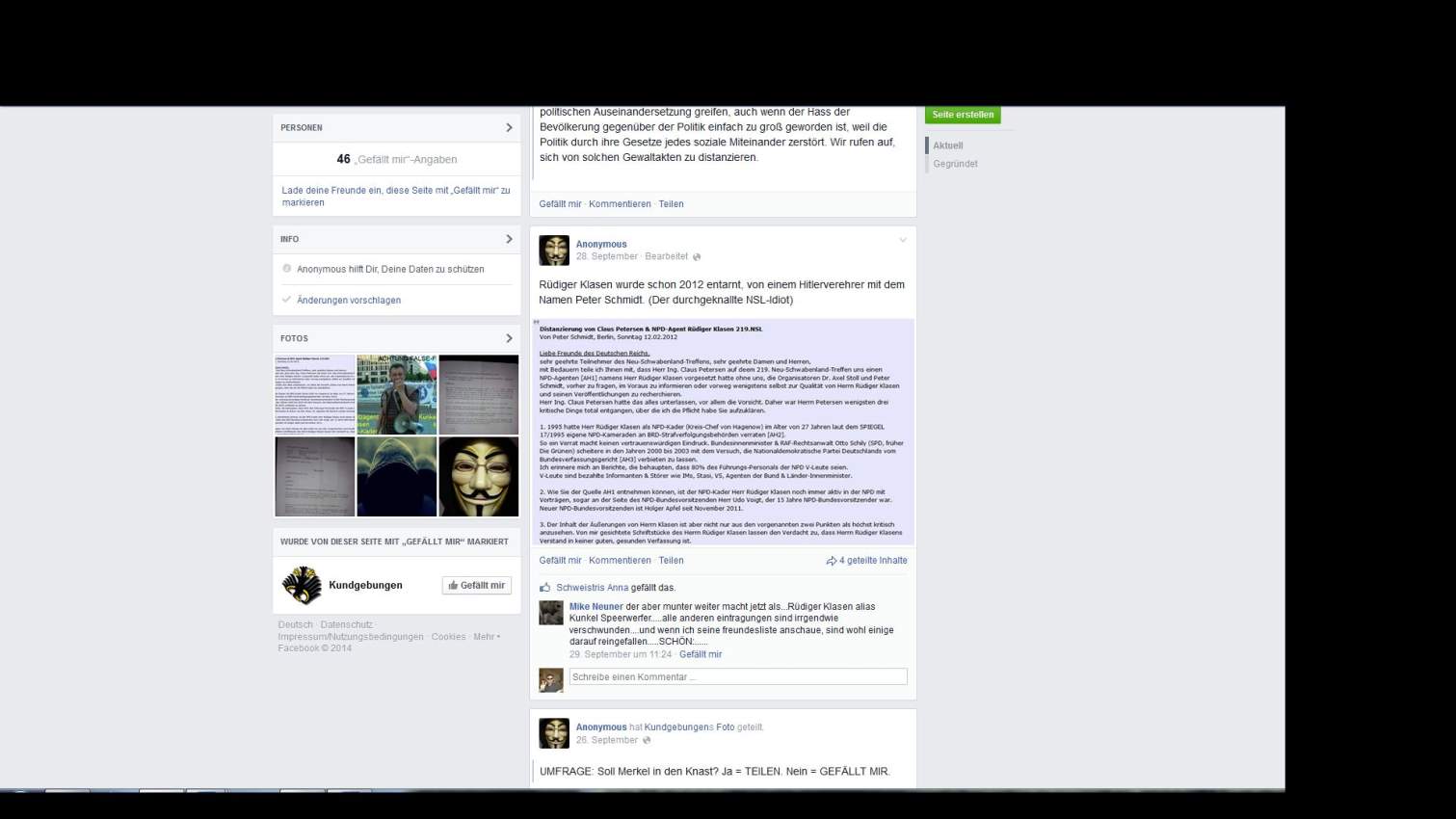Viewport: 1456px width, 819px height.
Task: Click Kommentieren under the top post
Action: pos(620,203)
